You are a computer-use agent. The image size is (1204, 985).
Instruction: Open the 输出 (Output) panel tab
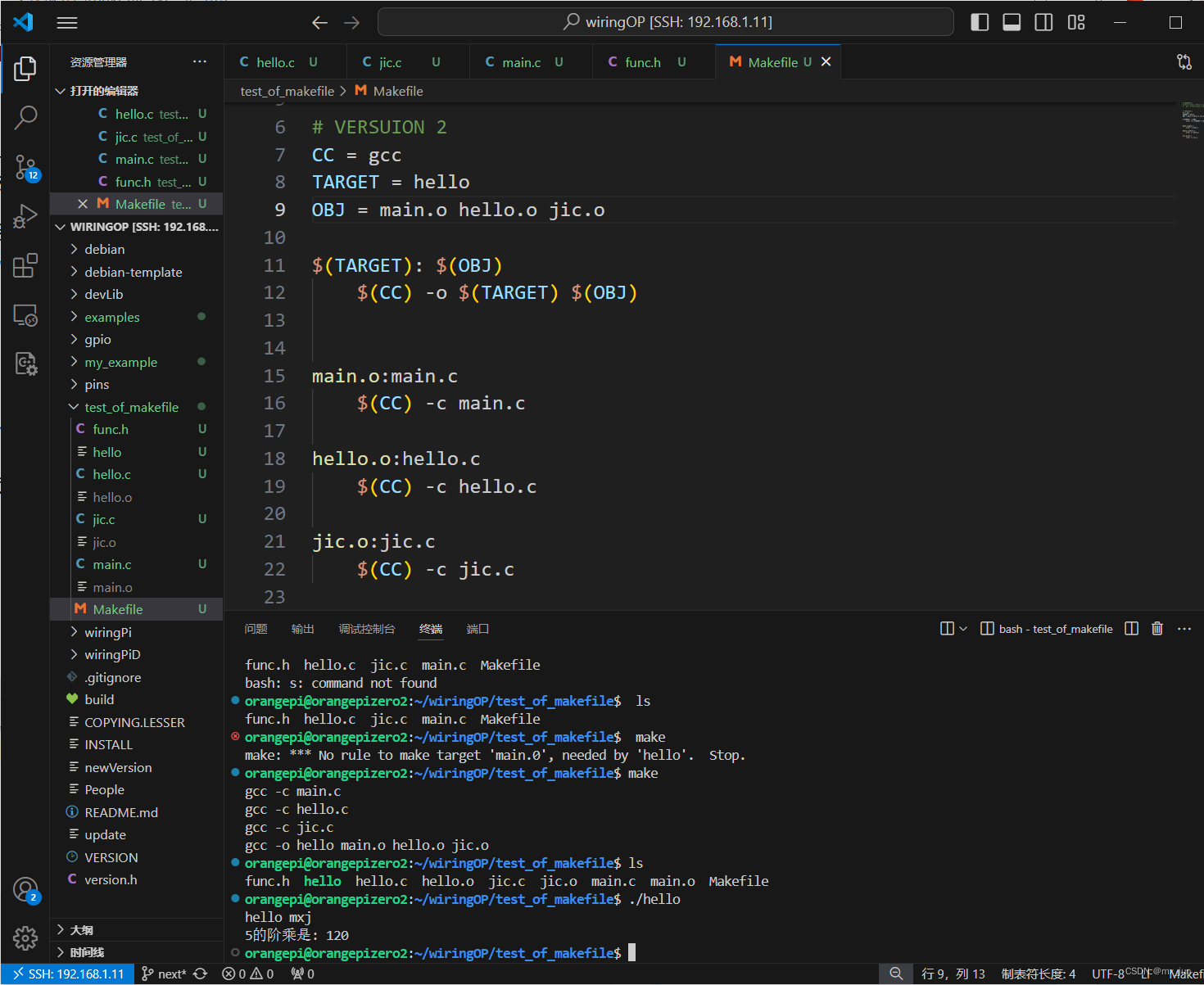pos(303,629)
